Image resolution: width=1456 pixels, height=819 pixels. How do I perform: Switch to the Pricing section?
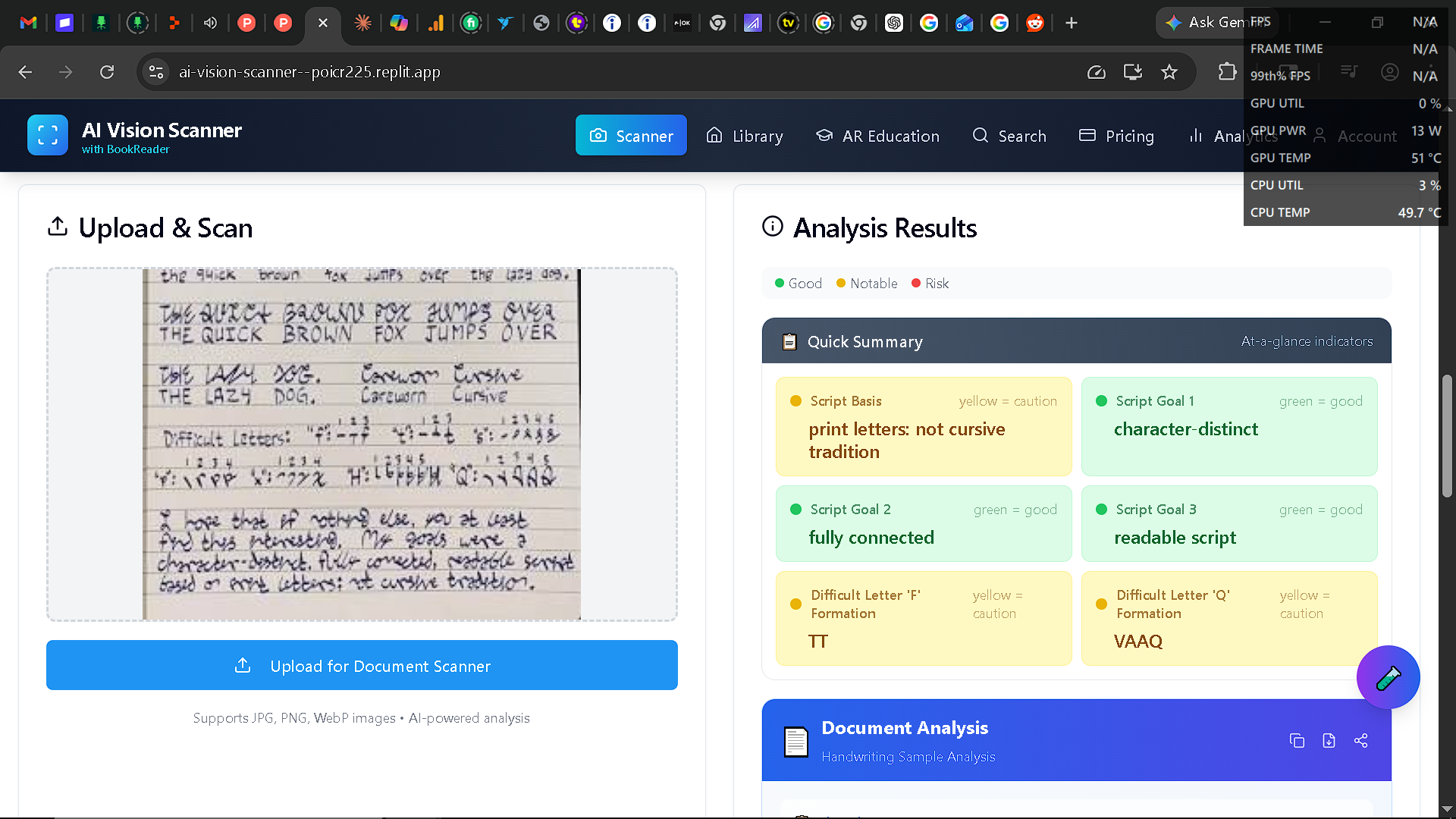(1130, 136)
